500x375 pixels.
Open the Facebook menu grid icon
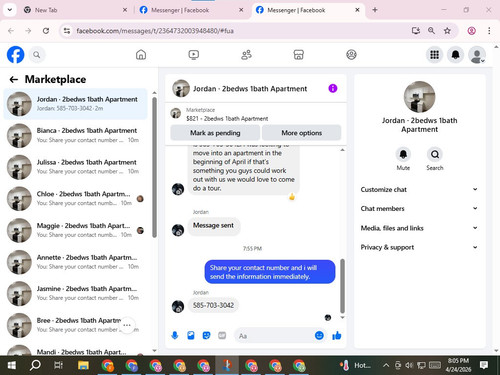pyautogui.click(x=434, y=55)
